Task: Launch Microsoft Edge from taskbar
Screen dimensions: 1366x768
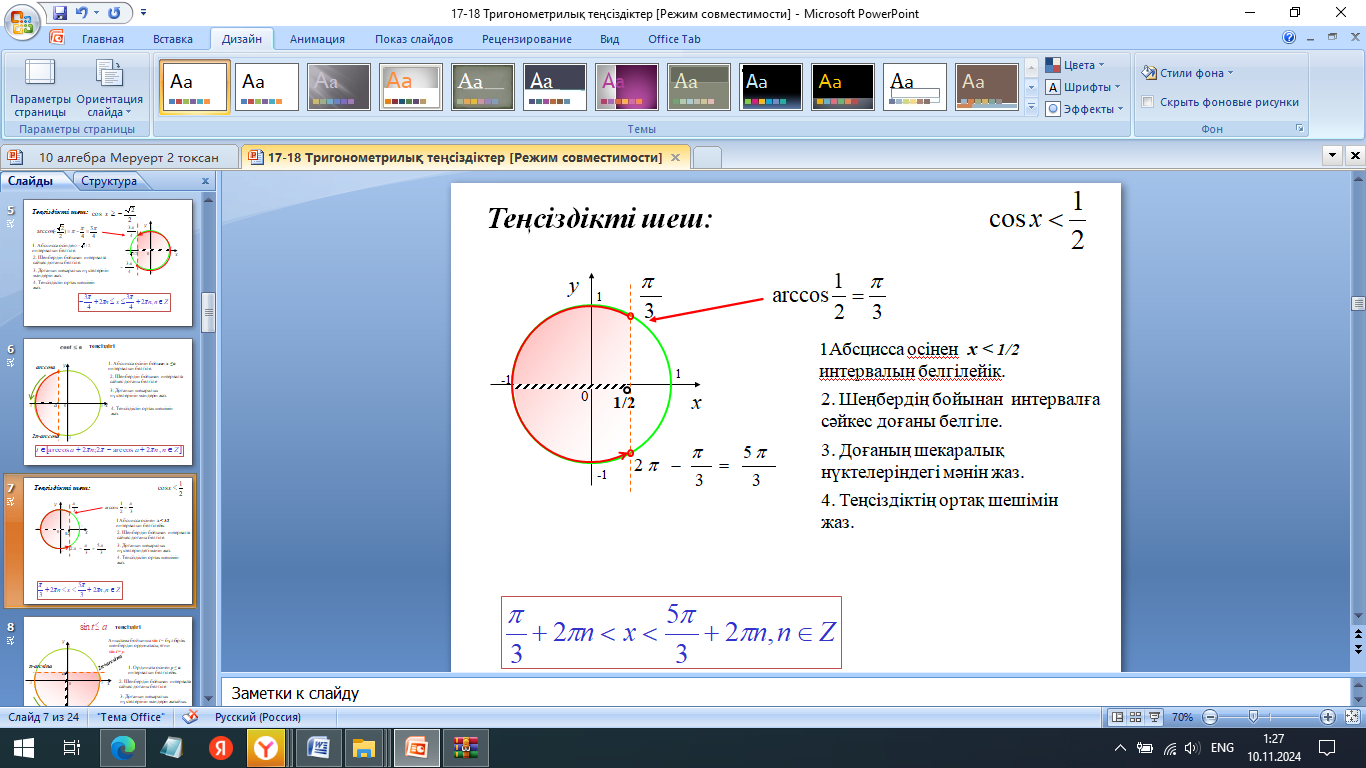Action: [123, 747]
